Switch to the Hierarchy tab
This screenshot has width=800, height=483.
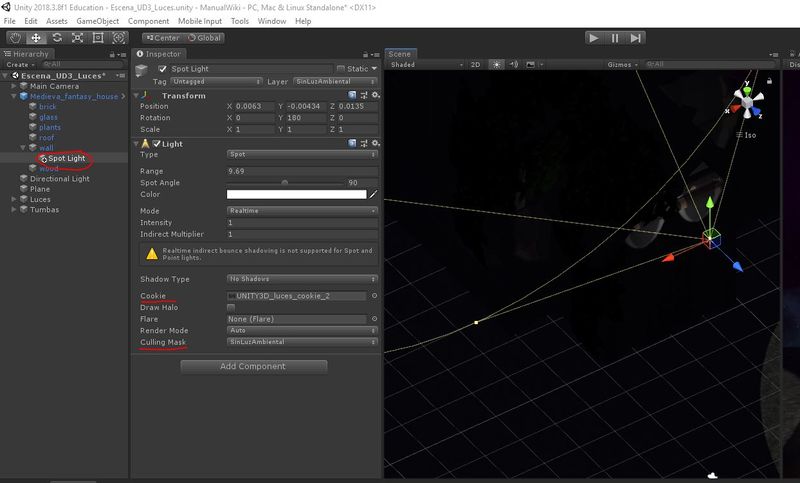click(27, 54)
